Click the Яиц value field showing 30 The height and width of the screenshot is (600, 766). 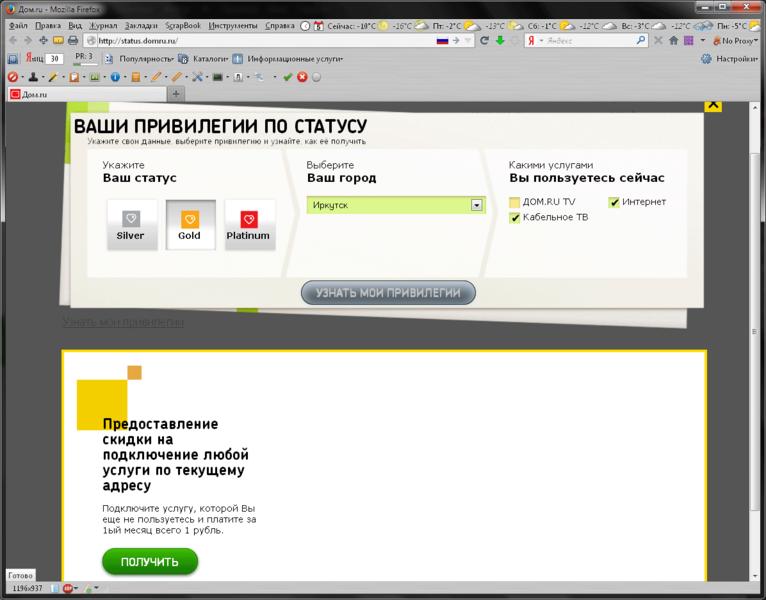[x=54, y=59]
